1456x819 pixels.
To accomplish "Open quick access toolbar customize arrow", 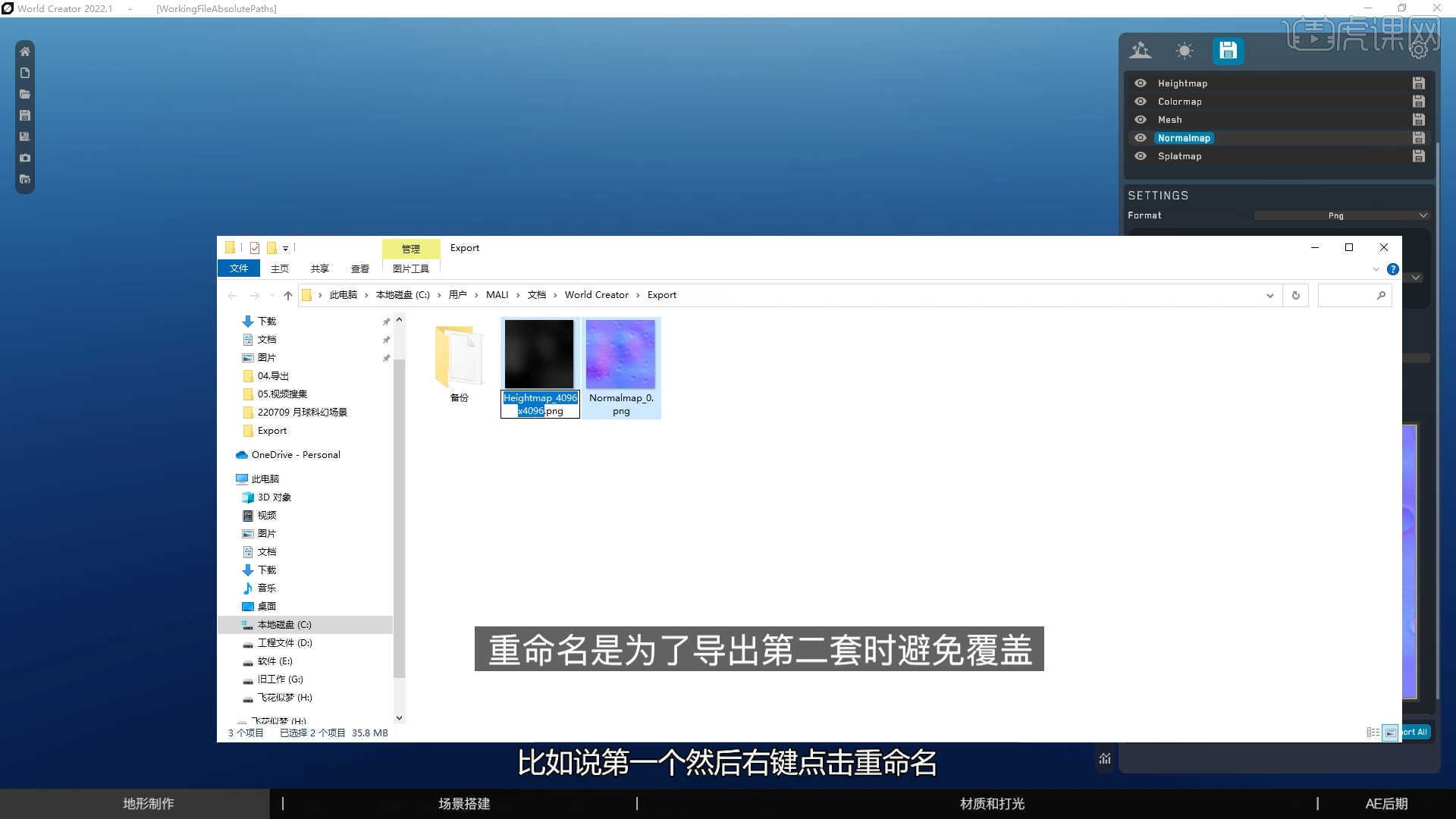I will point(286,249).
